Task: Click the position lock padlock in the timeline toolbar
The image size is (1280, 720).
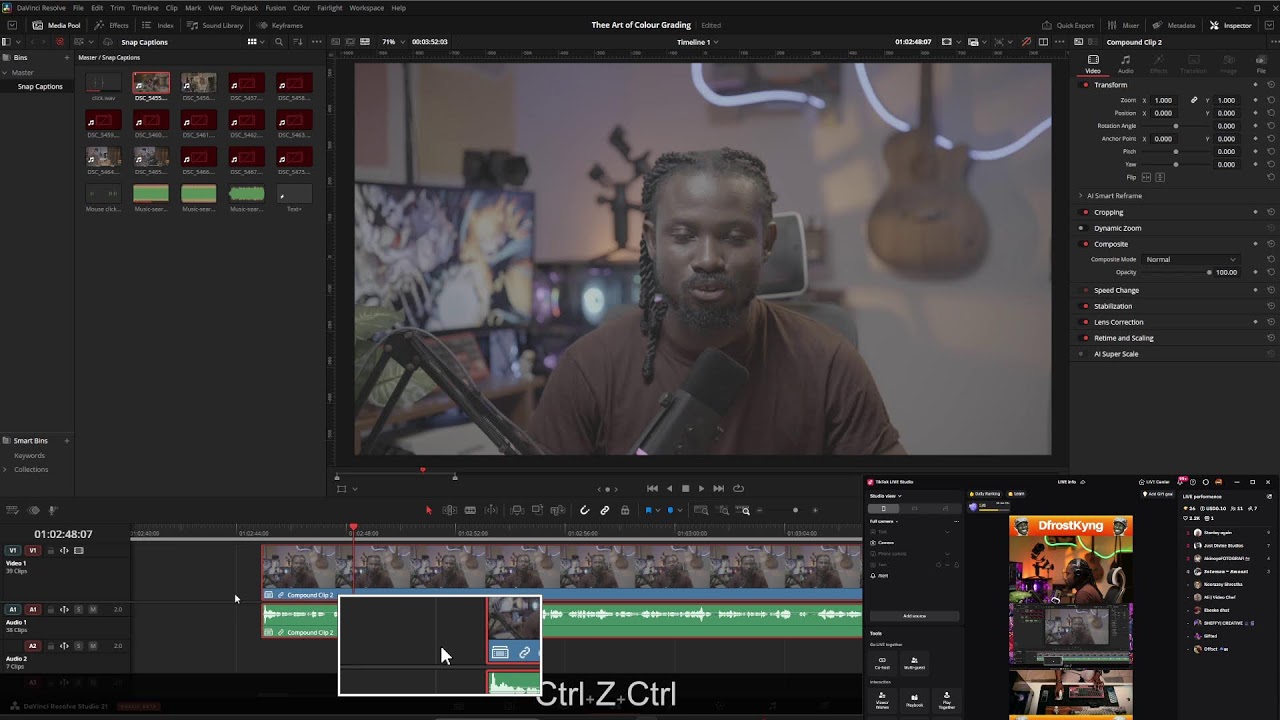Action: (625, 510)
